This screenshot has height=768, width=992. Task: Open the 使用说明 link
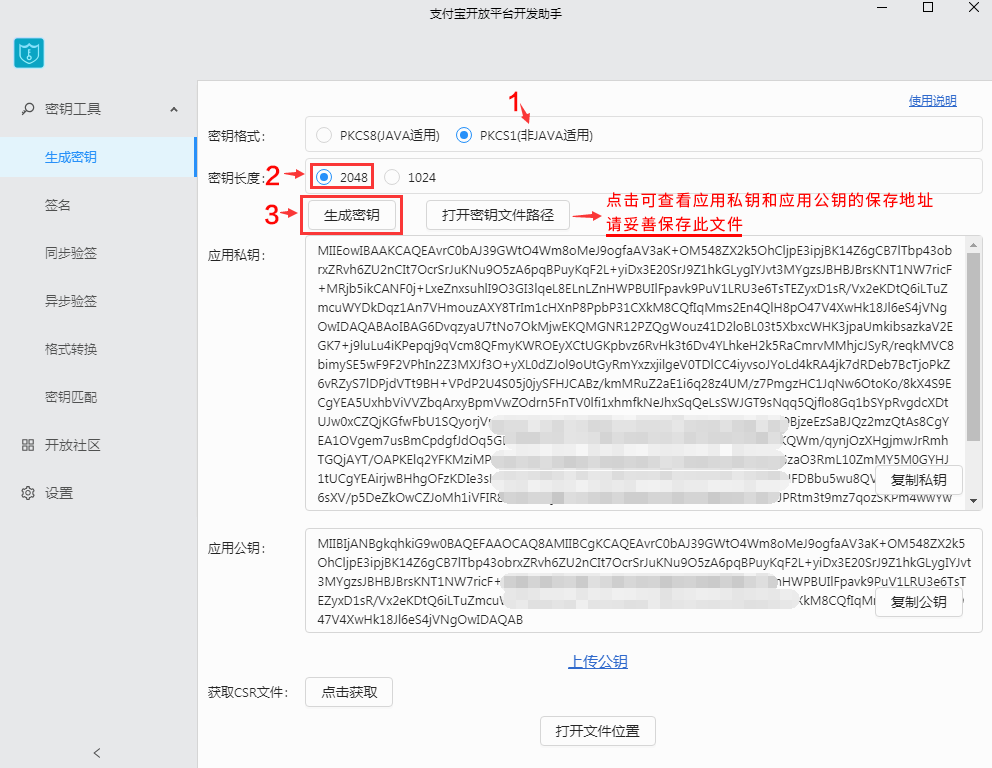tap(933, 101)
